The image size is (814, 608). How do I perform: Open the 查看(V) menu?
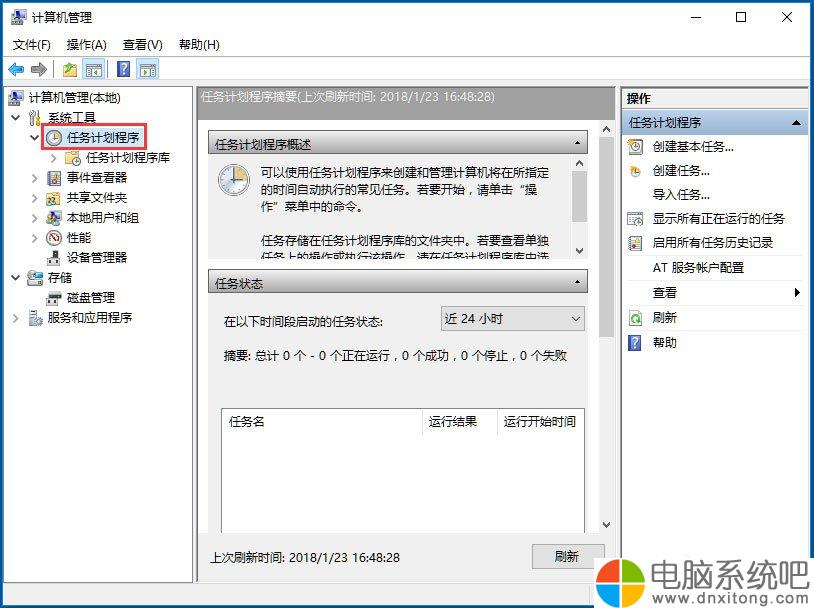[x=142, y=45]
